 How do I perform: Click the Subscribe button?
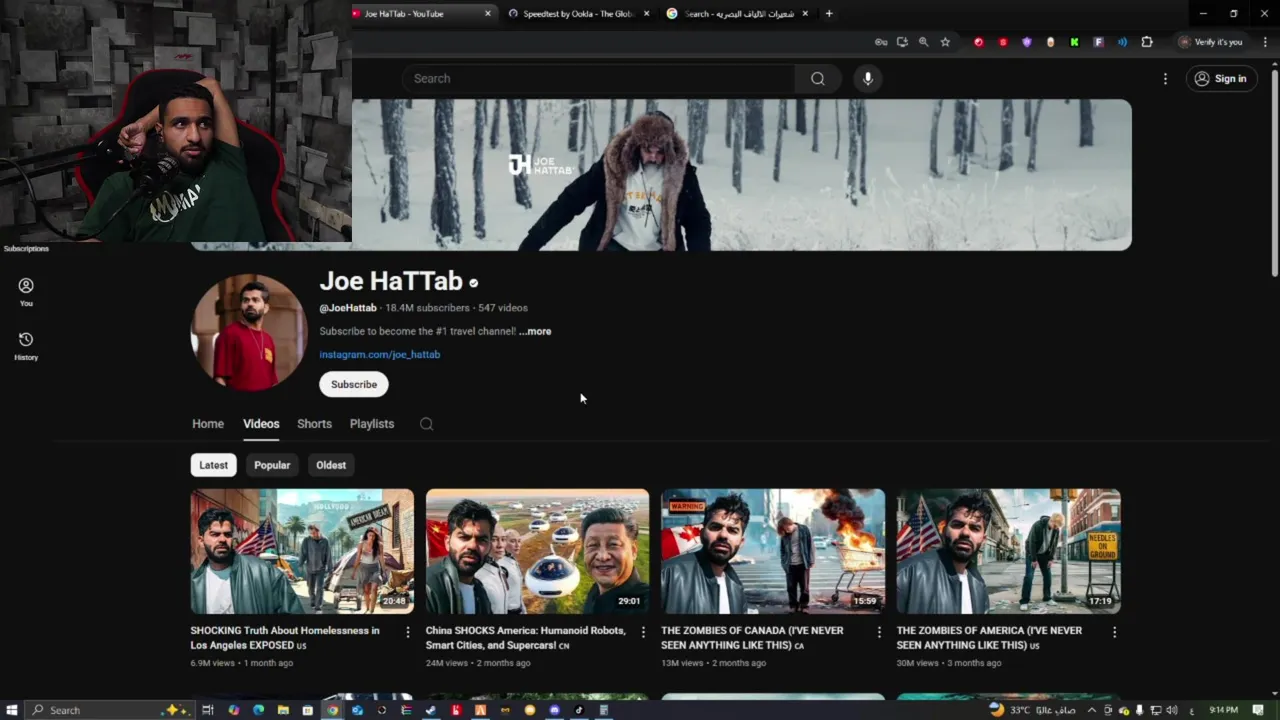pyautogui.click(x=354, y=385)
